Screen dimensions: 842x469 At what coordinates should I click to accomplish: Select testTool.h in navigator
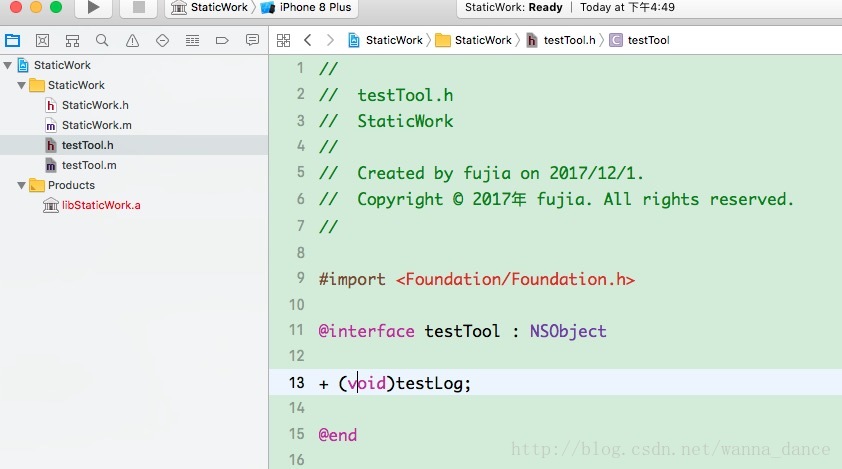[x=134, y=145]
